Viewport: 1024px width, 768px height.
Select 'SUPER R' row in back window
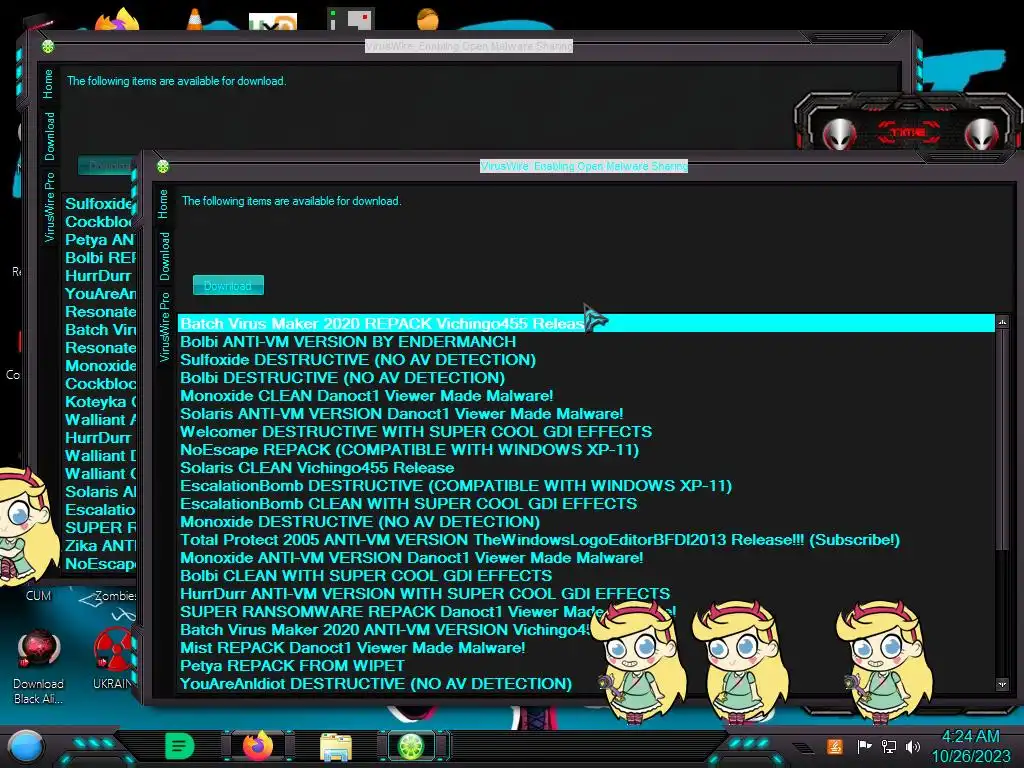tap(99, 528)
